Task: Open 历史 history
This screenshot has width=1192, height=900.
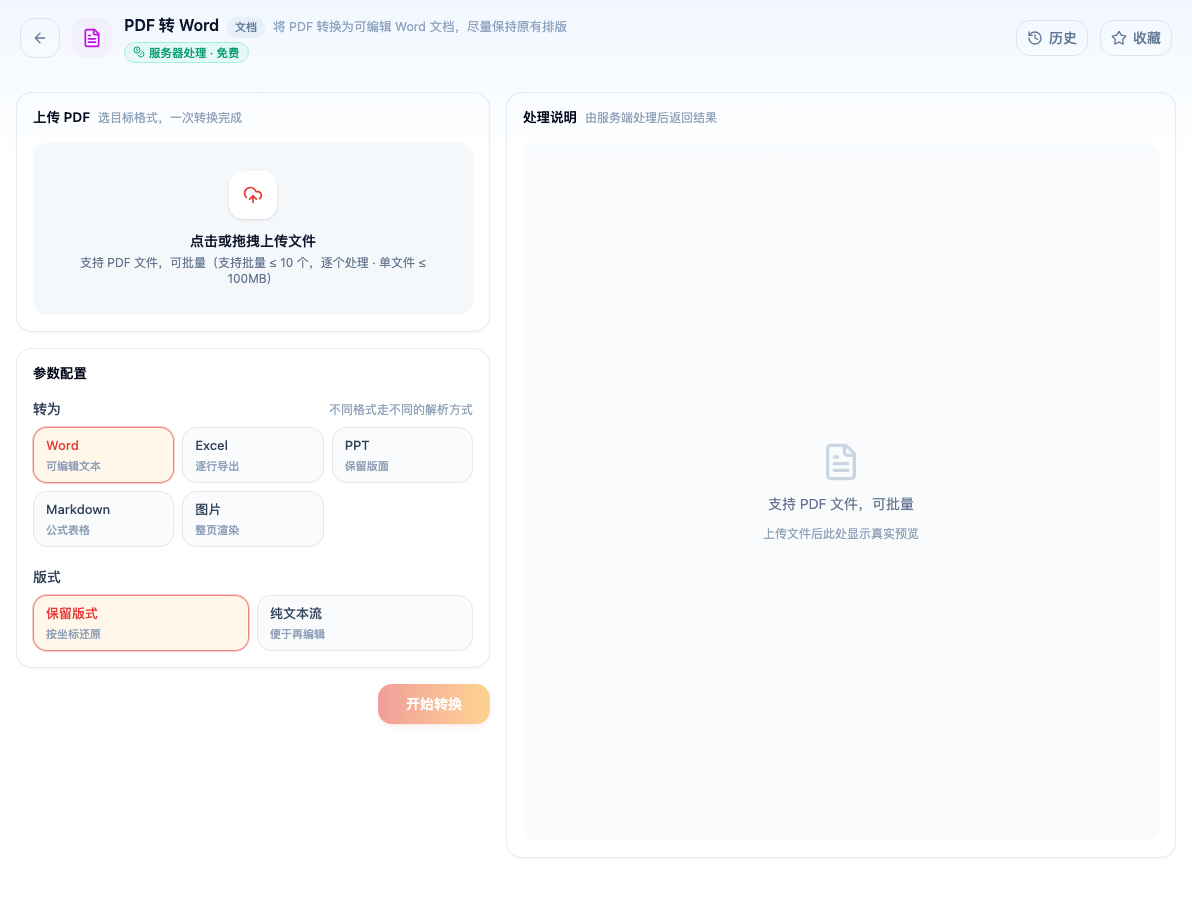Action: pos(1051,38)
